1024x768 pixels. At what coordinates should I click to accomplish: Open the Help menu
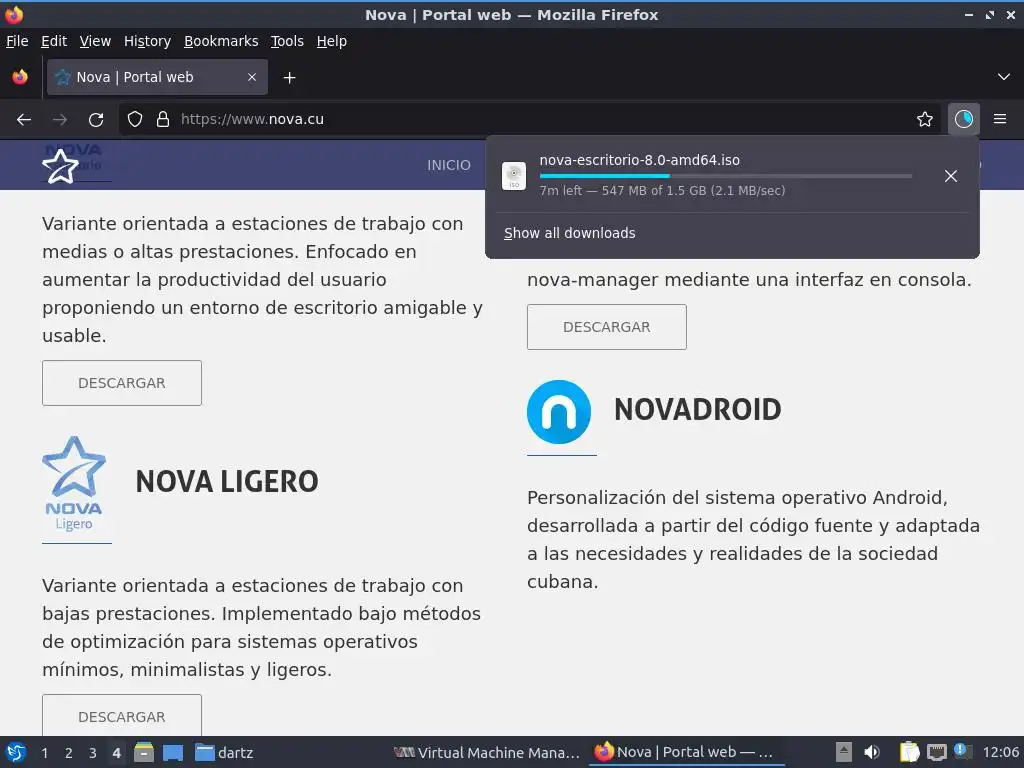point(332,41)
